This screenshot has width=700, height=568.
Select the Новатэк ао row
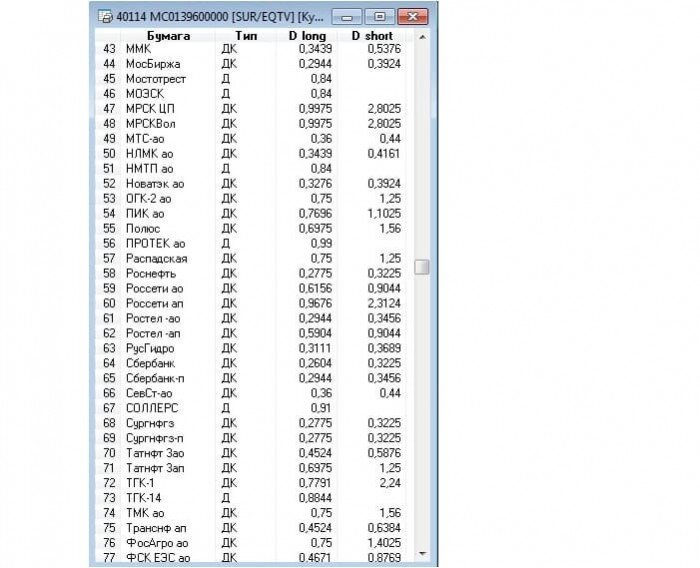tap(251, 184)
